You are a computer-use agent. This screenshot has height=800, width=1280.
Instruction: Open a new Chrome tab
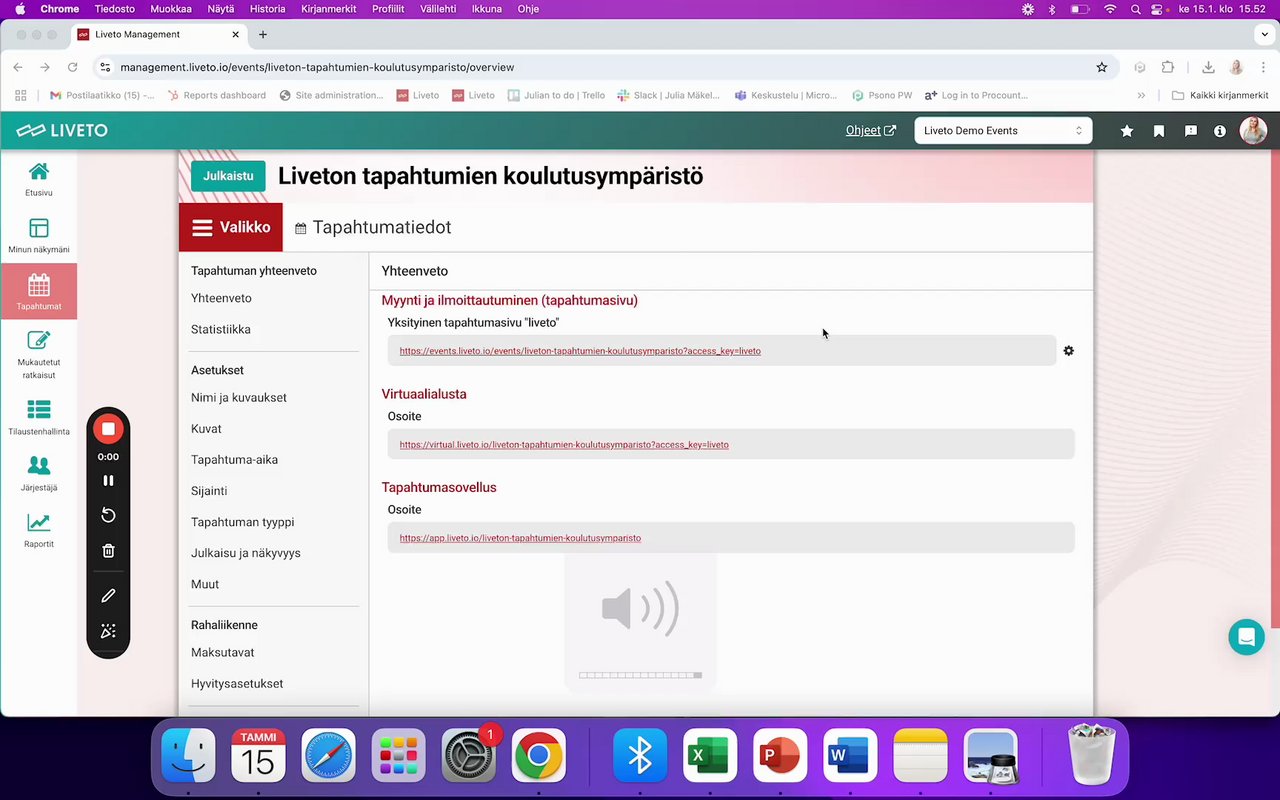pyautogui.click(x=263, y=34)
